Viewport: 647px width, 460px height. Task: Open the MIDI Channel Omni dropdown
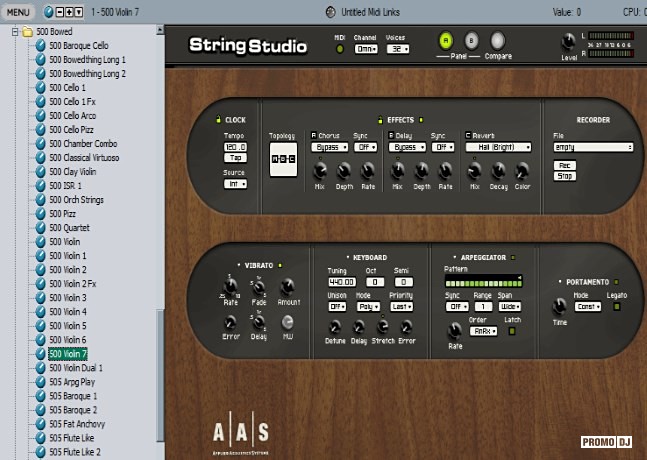pyautogui.click(x=365, y=48)
